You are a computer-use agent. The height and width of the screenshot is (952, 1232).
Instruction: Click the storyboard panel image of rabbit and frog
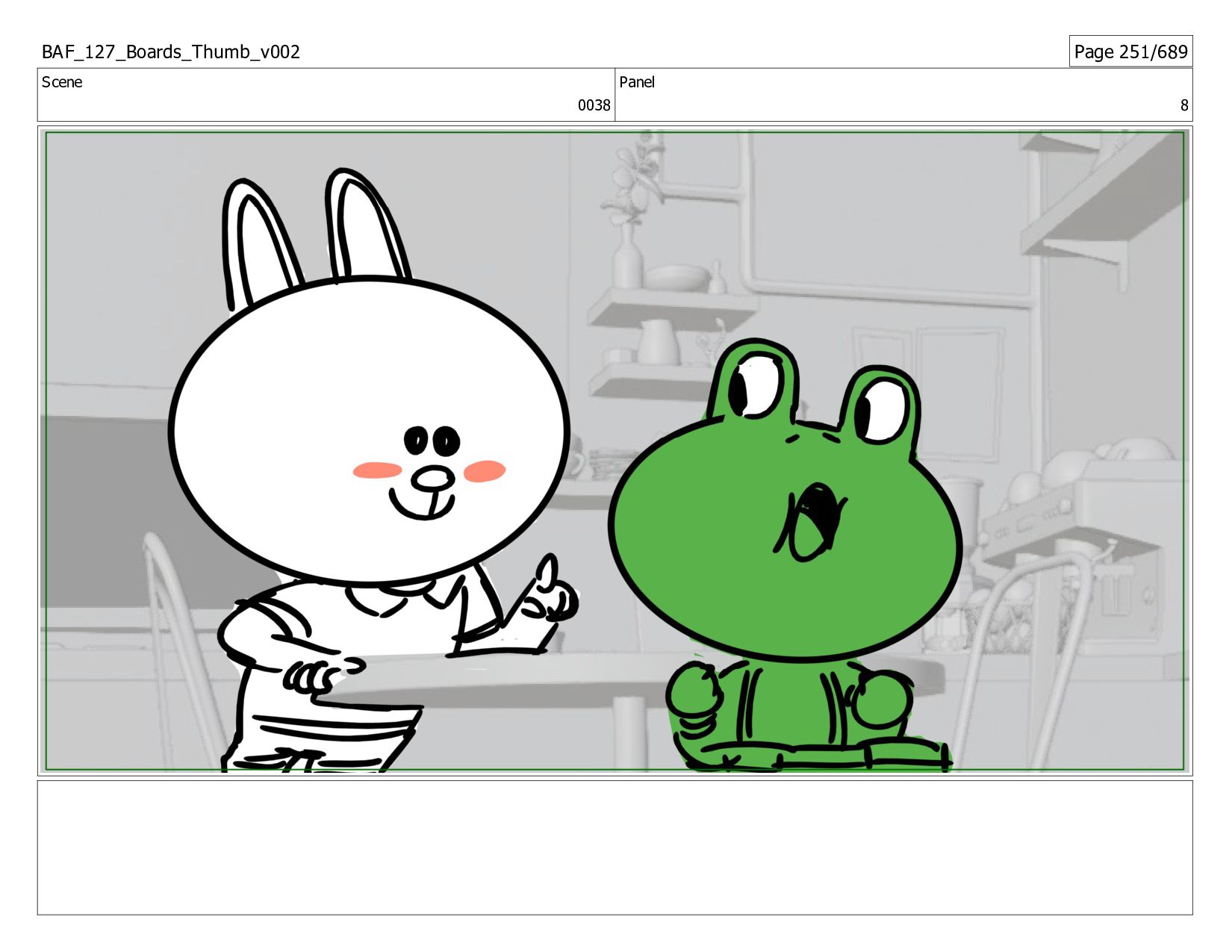pyautogui.click(x=615, y=451)
